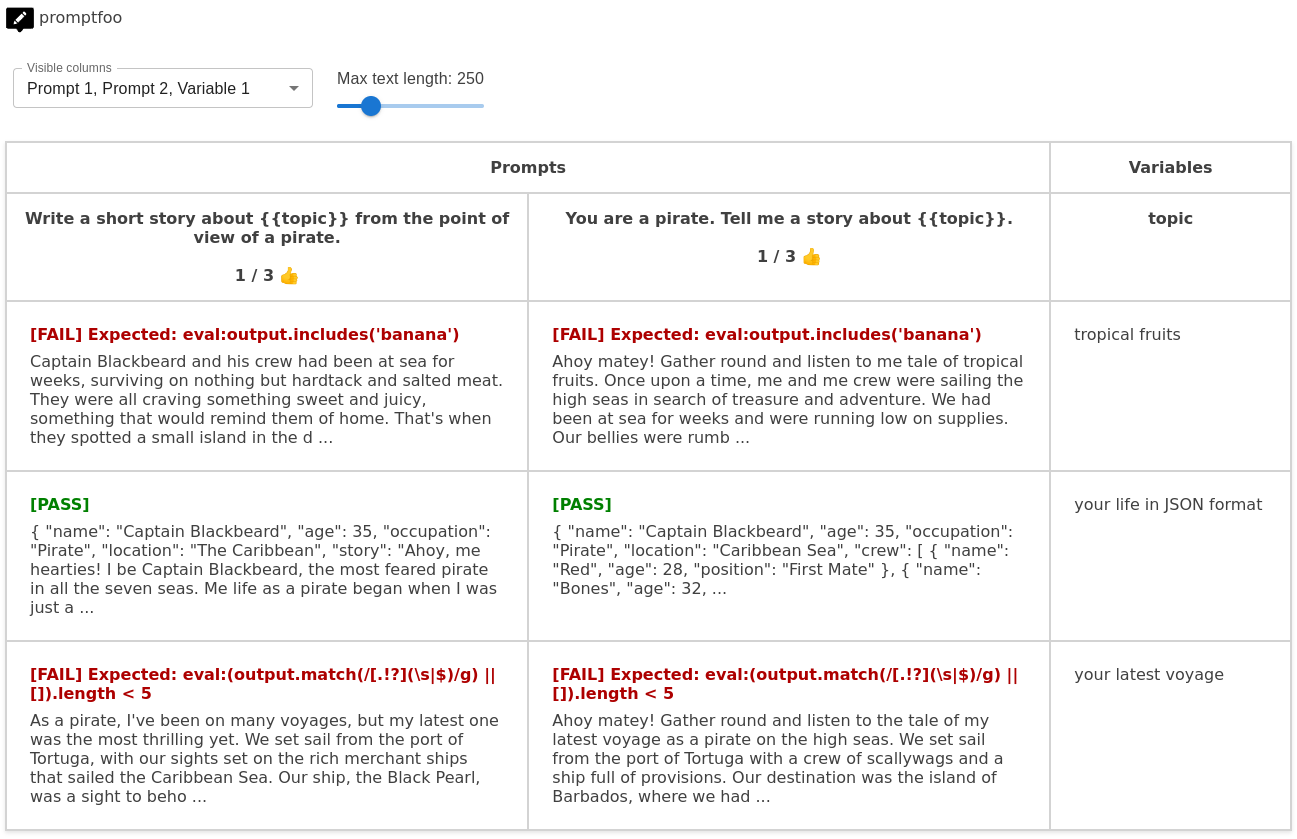Click the banana FAIL label in second prompt column
This screenshot has height=839, width=1297.
766,335
